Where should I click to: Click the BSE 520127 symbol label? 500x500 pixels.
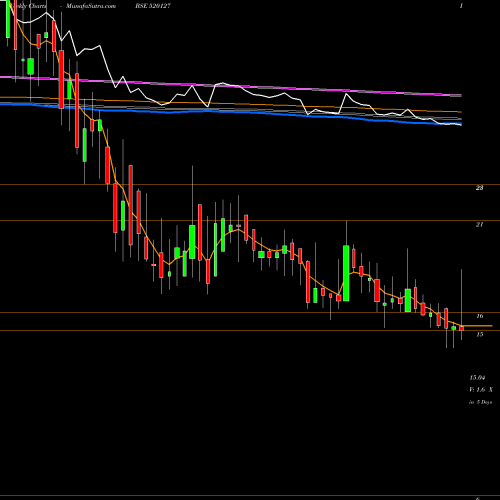[152, 6]
